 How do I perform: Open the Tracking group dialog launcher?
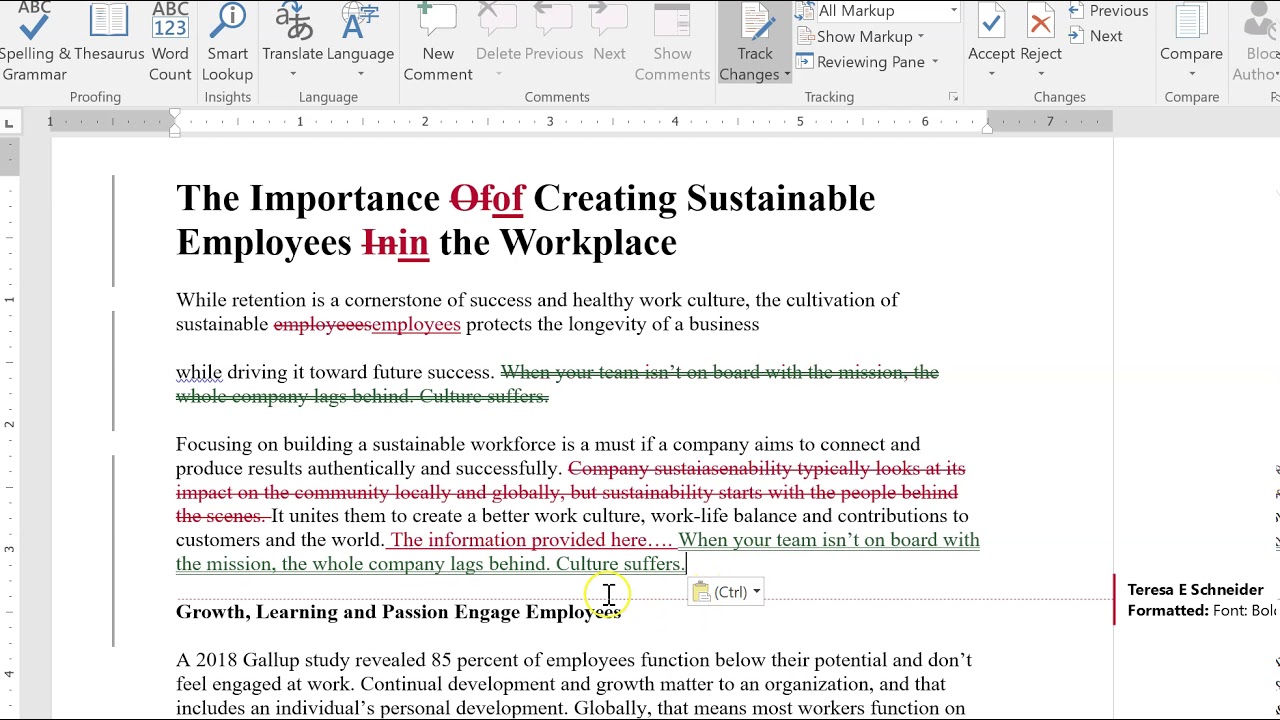pyautogui.click(x=953, y=97)
